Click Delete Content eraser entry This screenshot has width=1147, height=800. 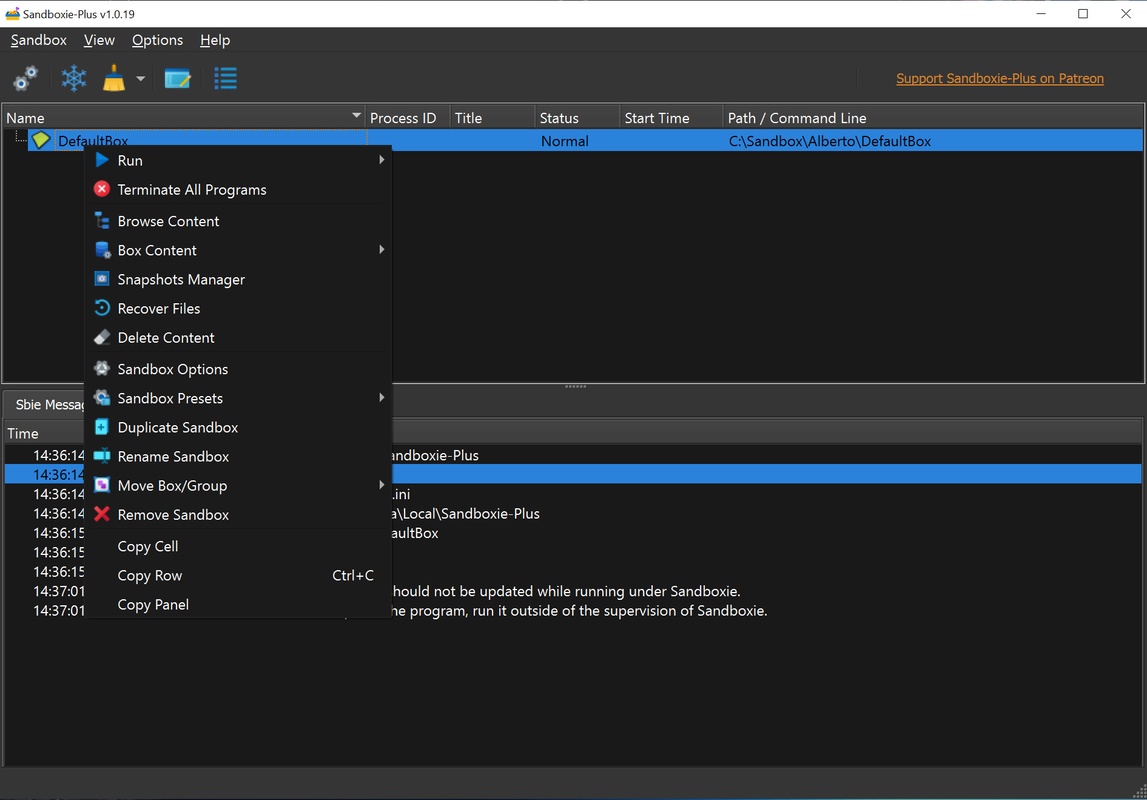165,338
